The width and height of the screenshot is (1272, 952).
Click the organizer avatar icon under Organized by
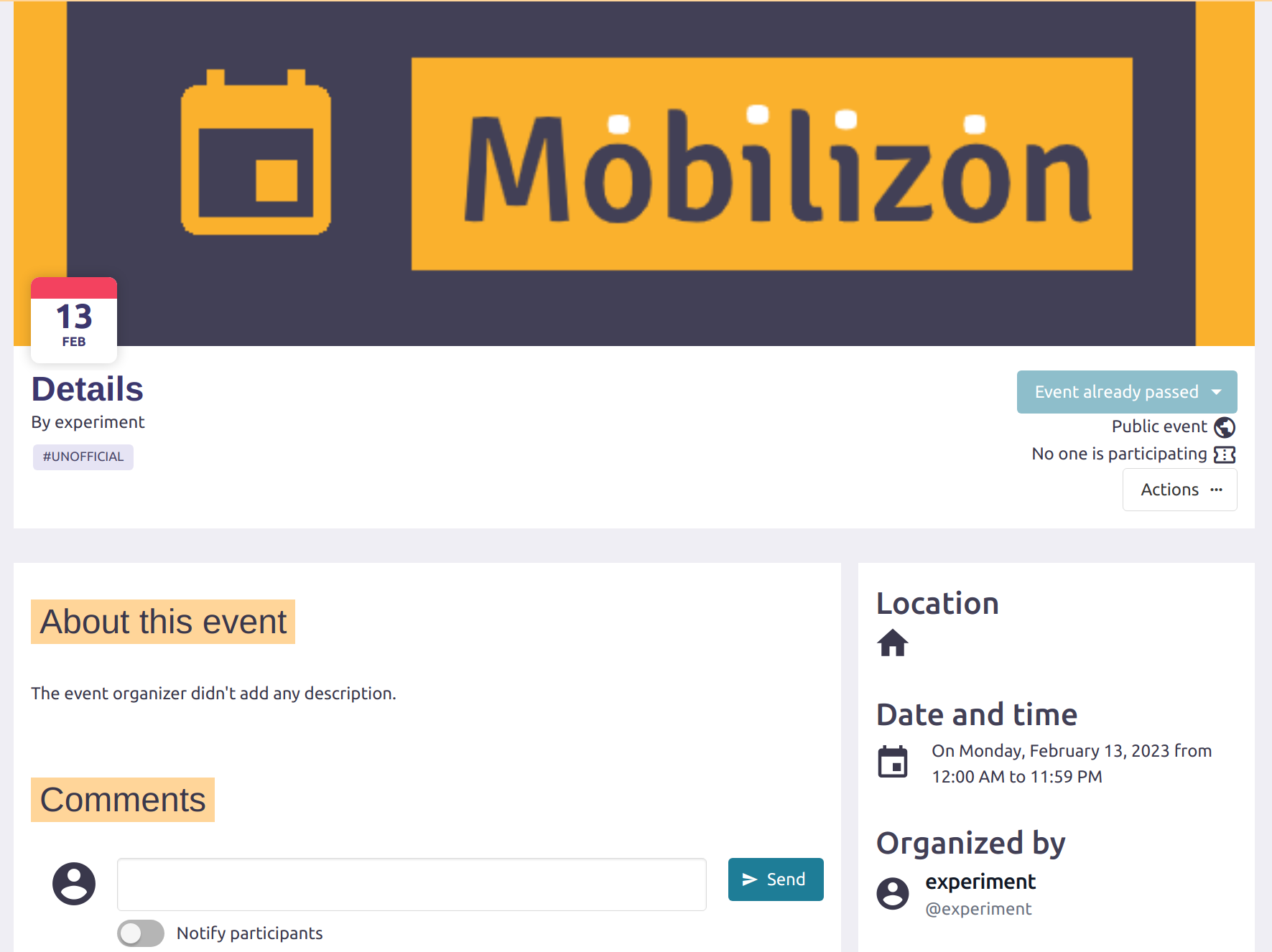pyautogui.click(x=893, y=893)
